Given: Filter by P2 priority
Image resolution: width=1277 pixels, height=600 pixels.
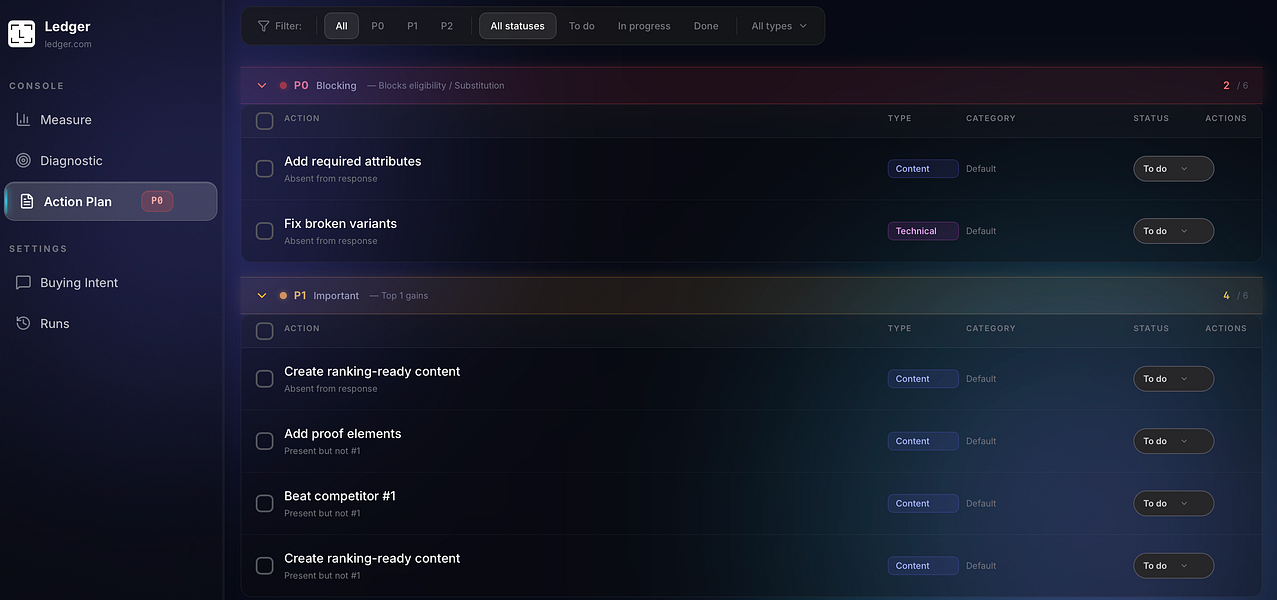Looking at the screenshot, I should (x=447, y=26).
